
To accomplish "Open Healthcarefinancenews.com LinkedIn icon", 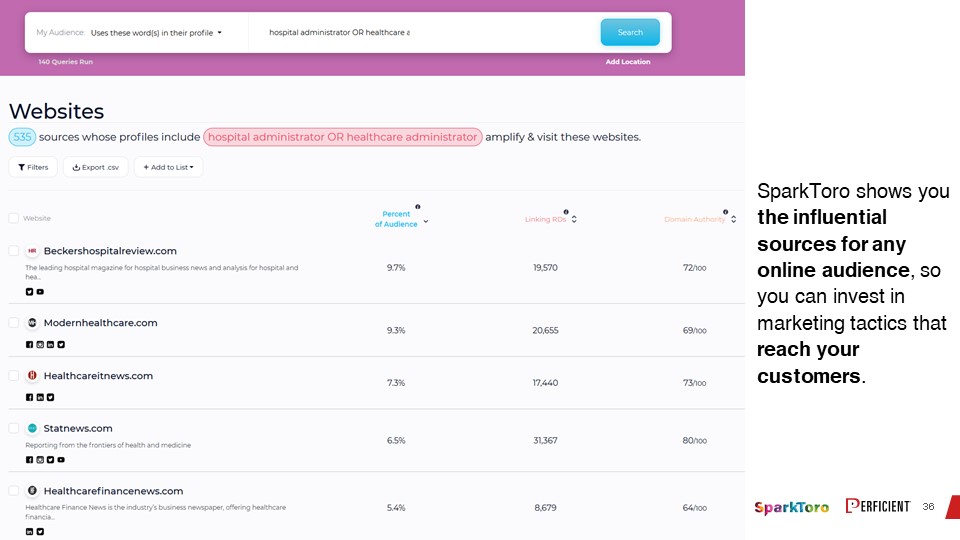I will [29, 532].
